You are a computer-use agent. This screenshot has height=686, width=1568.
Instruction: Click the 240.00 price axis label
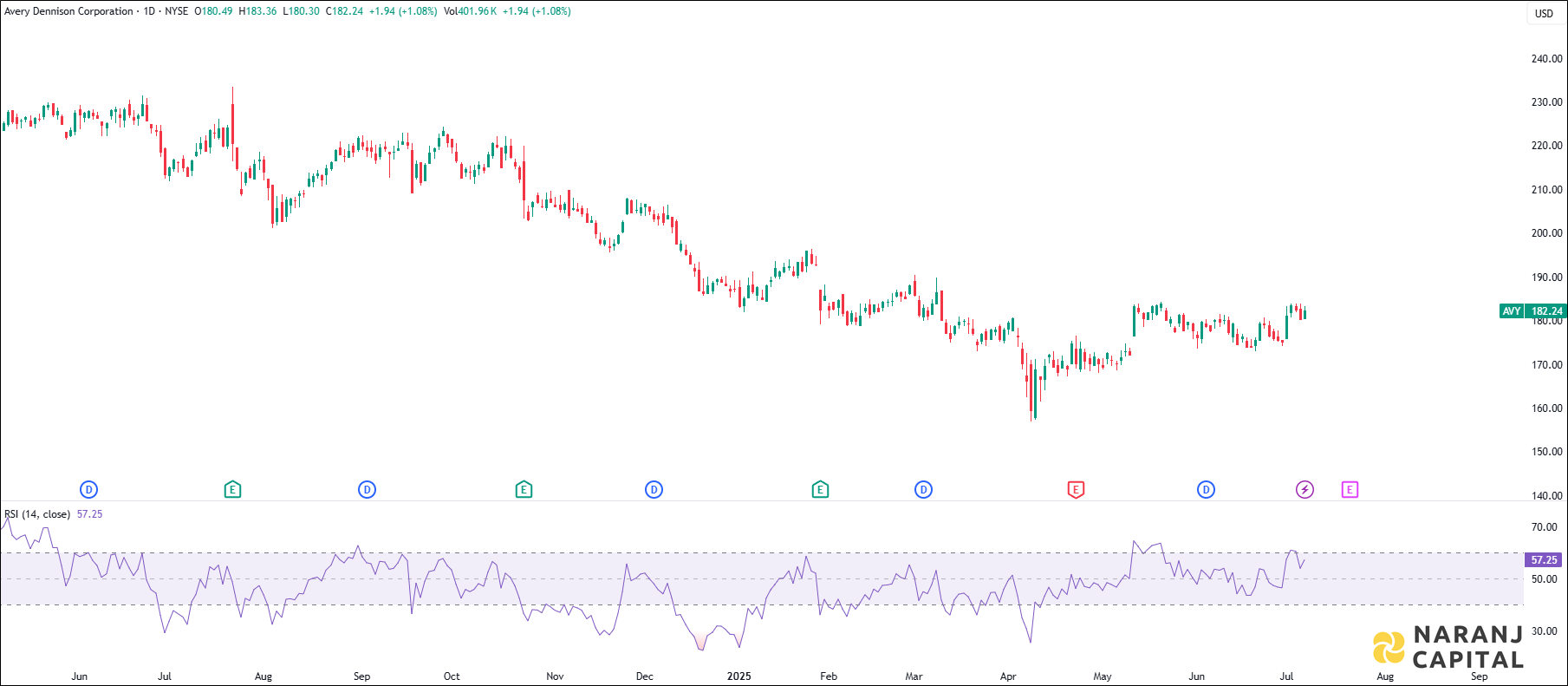(1546, 59)
